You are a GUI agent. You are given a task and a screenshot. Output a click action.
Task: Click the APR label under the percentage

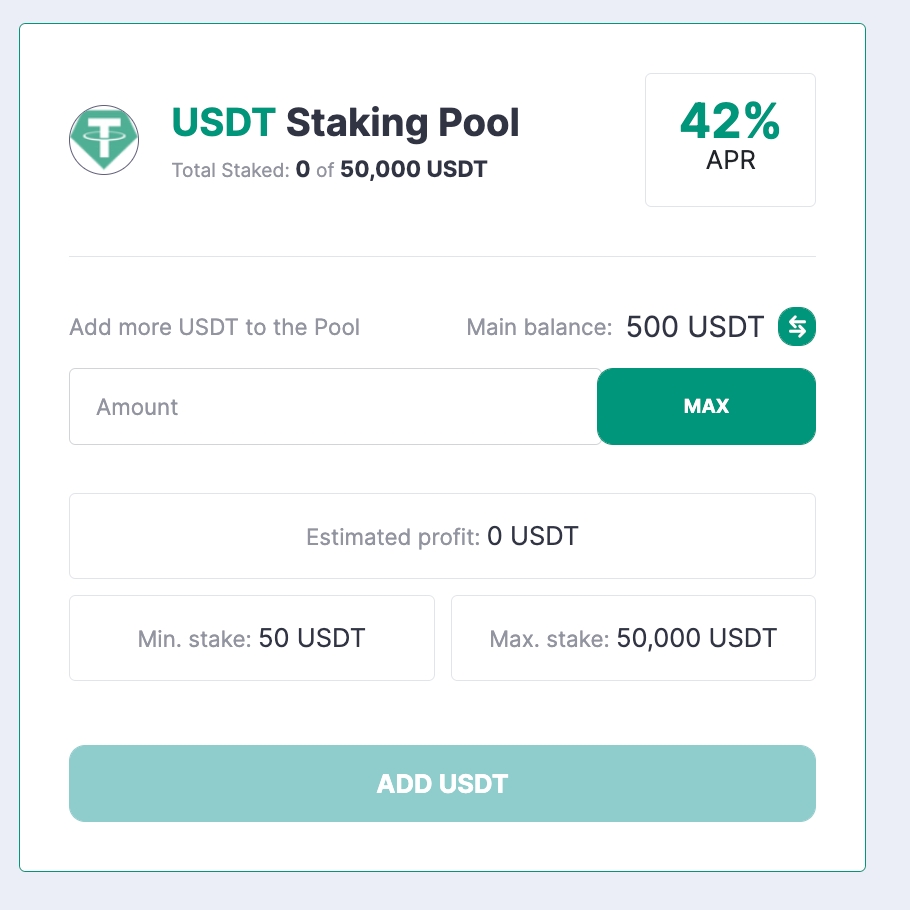click(x=730, y=160)
